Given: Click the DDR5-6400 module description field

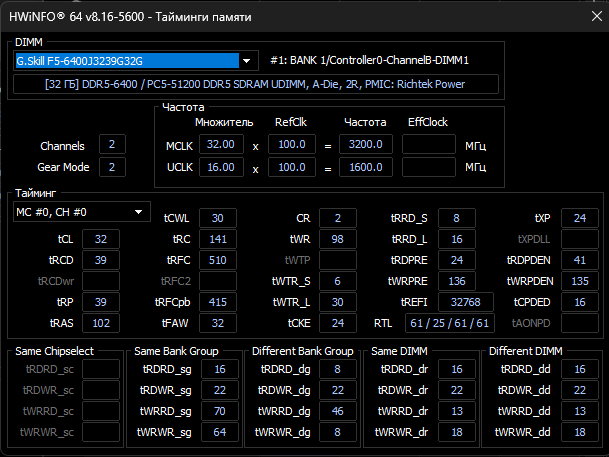Looking at the screenshot, I should click(256, 84).
